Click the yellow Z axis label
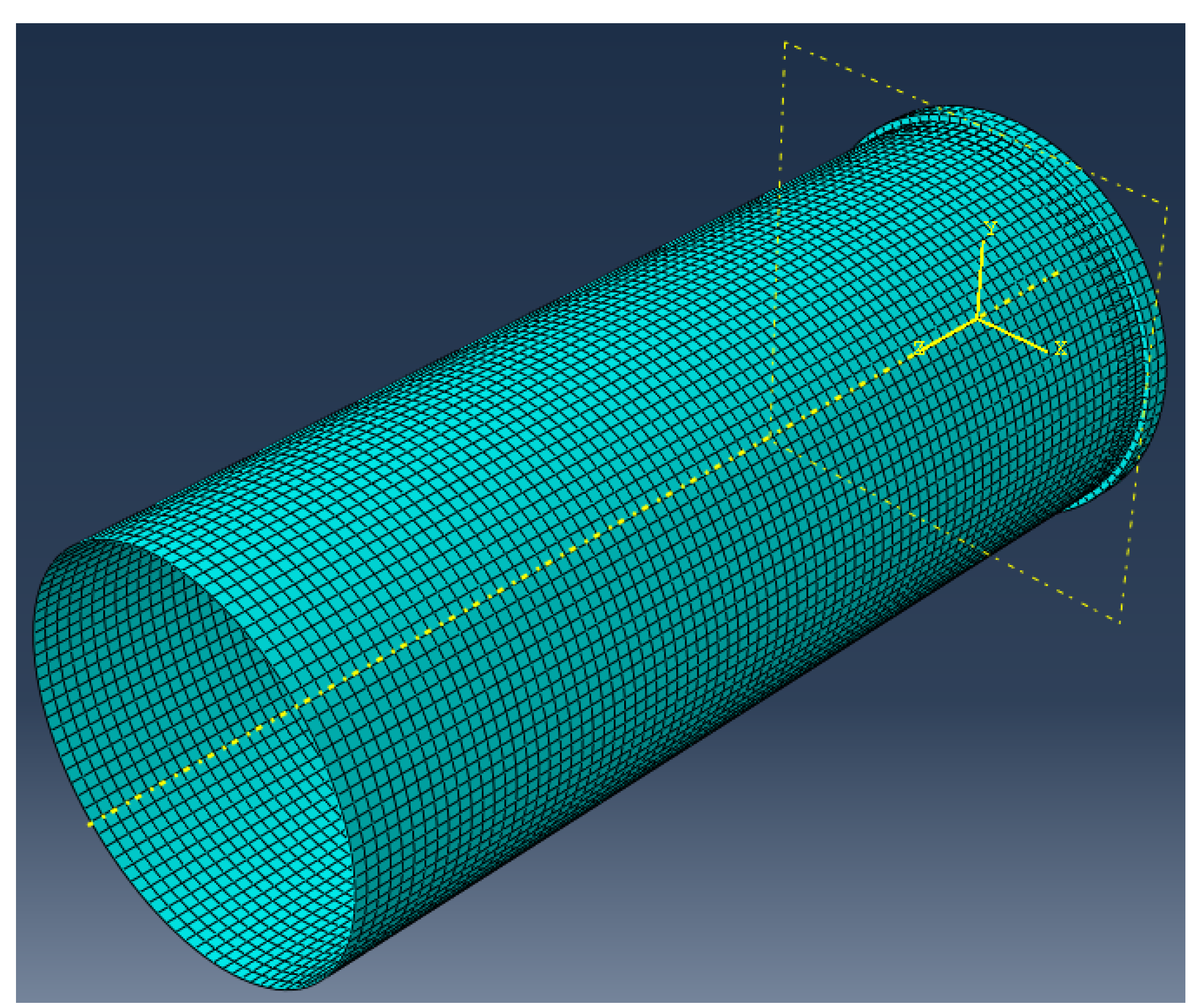 (919, 348)
